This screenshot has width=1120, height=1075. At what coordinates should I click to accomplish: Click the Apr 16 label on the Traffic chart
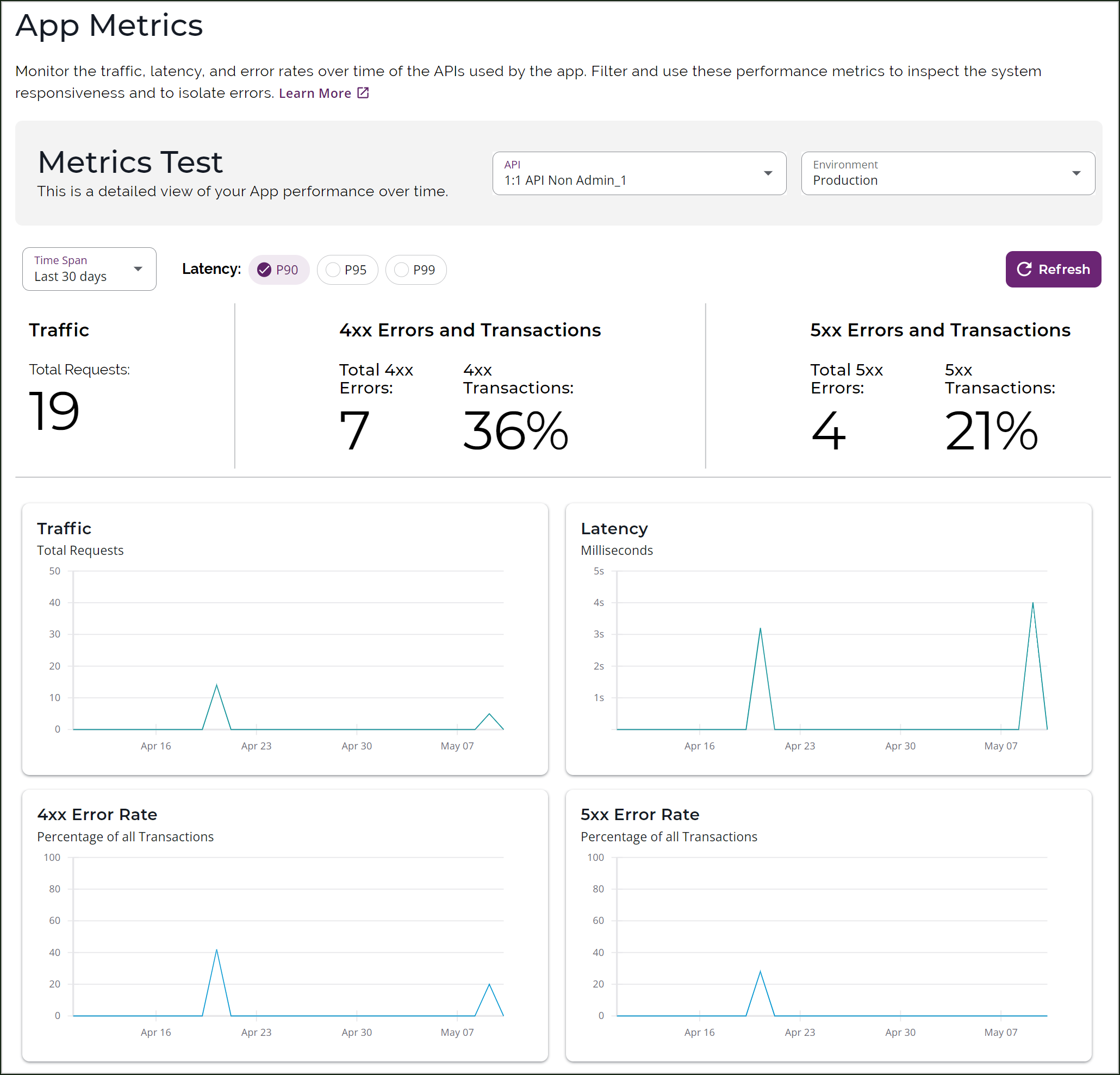(156, 746)
